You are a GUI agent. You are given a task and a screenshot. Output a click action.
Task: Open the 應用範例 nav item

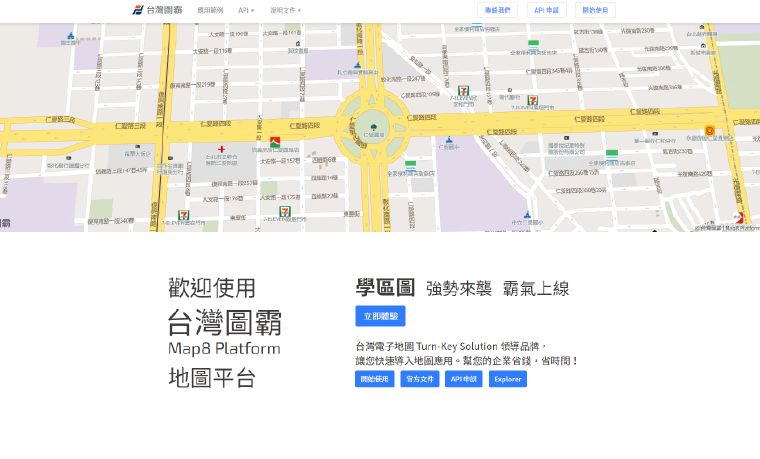click(210, 10)
